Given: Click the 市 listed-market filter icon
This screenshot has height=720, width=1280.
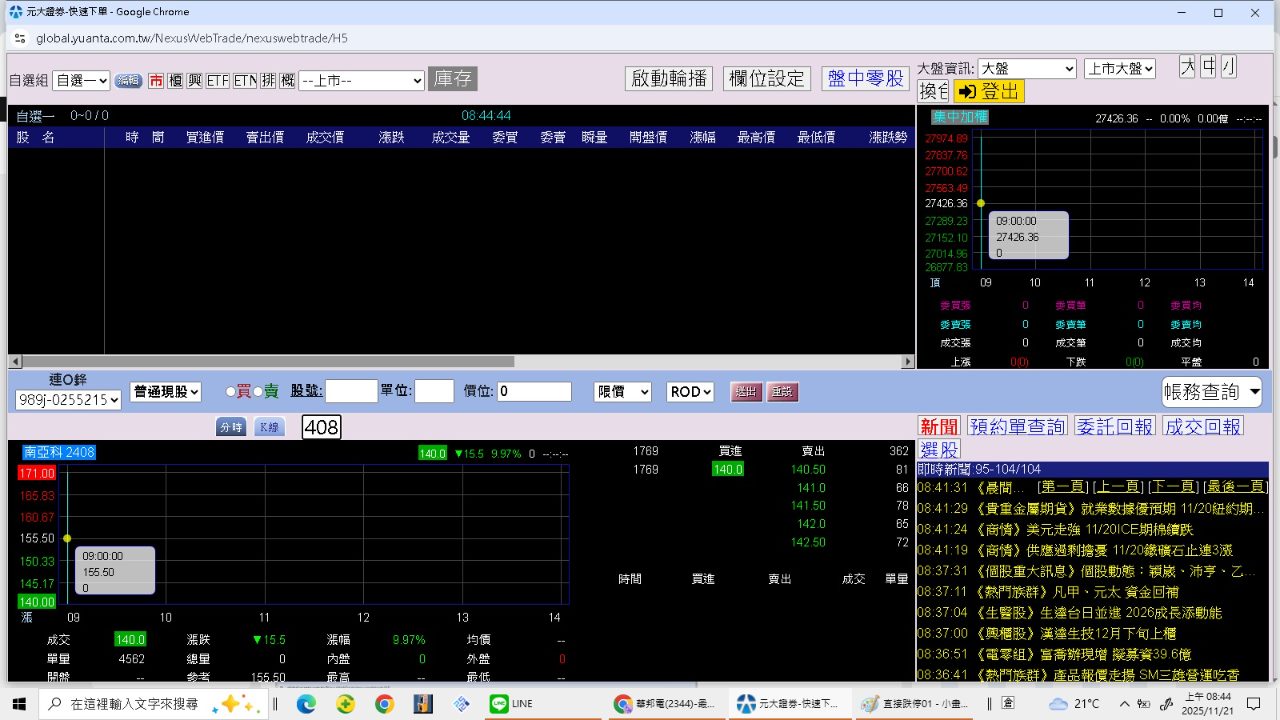Looking at the screenshot, I should 156,81.
